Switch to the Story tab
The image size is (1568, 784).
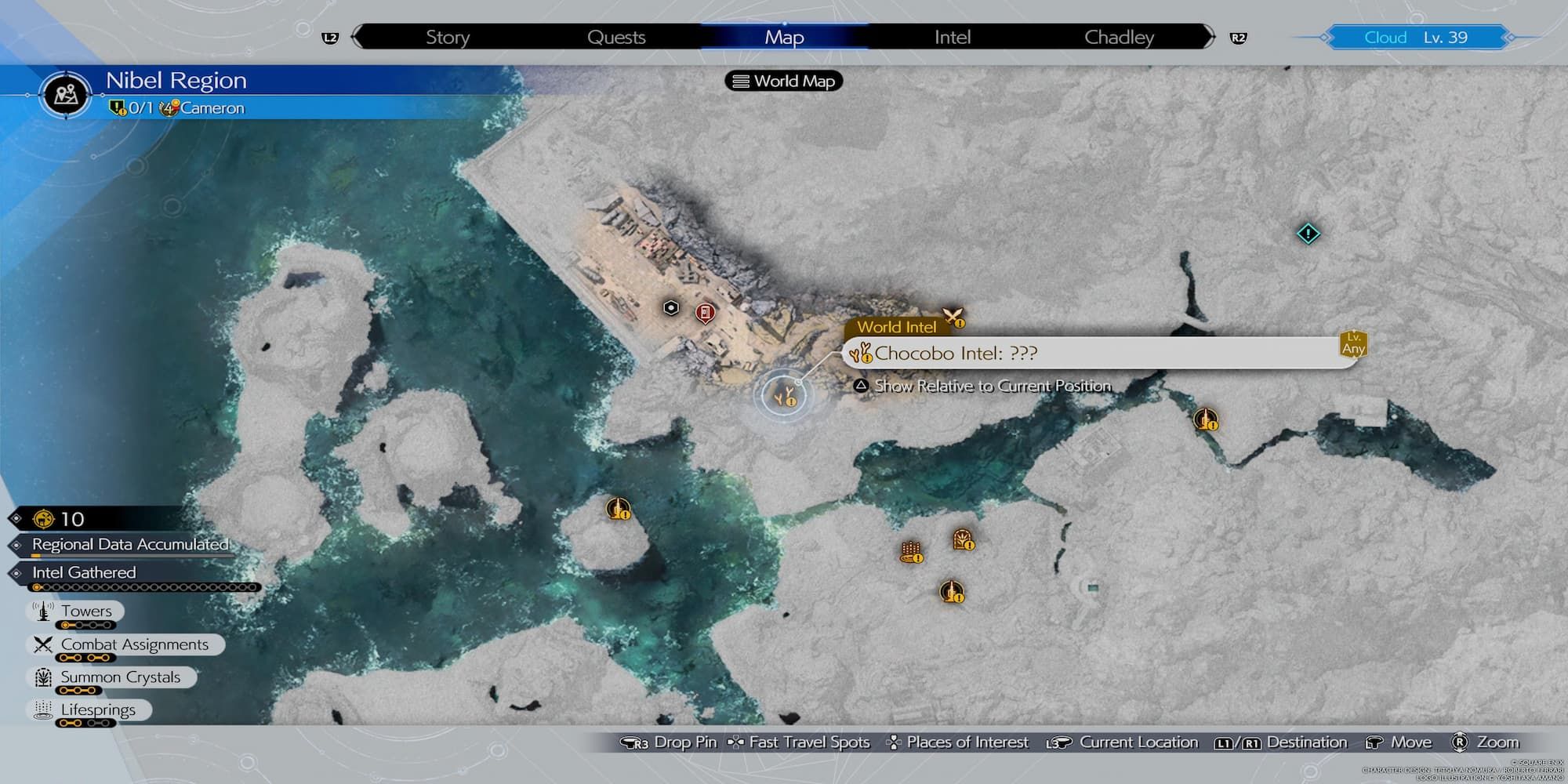[x=448, y=37]
